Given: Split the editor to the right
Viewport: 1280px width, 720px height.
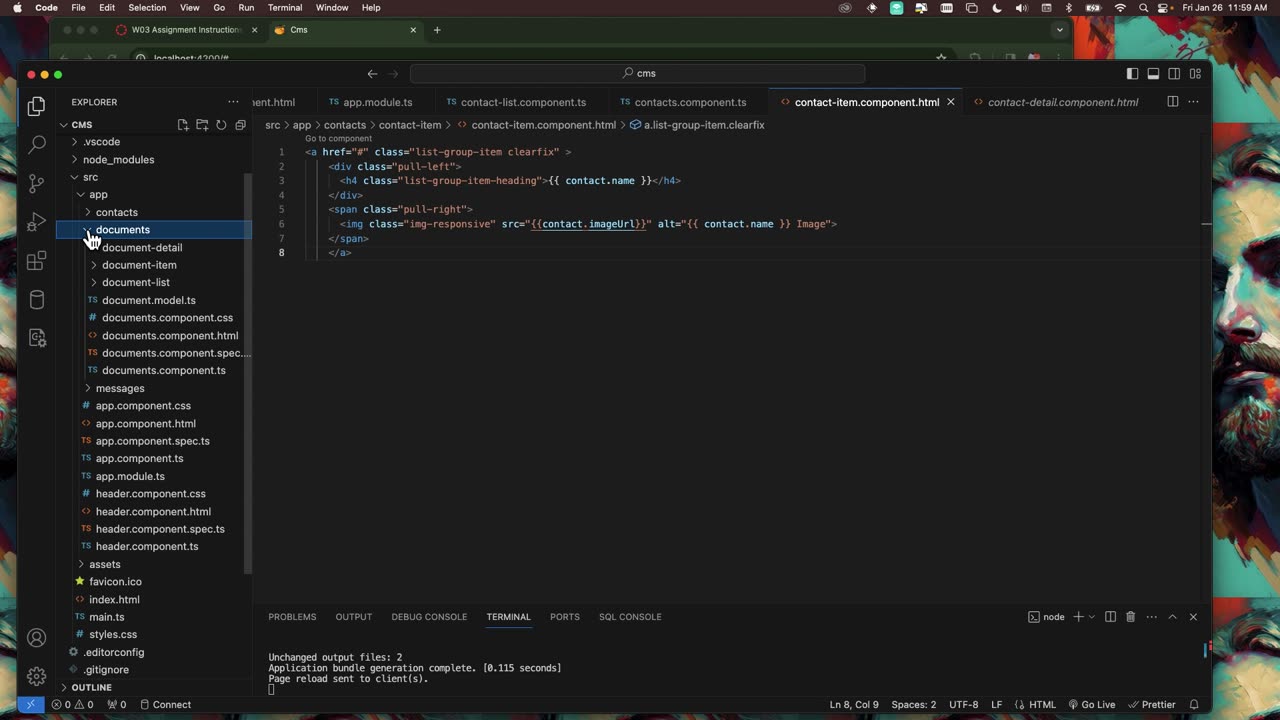Looking at the screenshot, I should click(1173, 102).
